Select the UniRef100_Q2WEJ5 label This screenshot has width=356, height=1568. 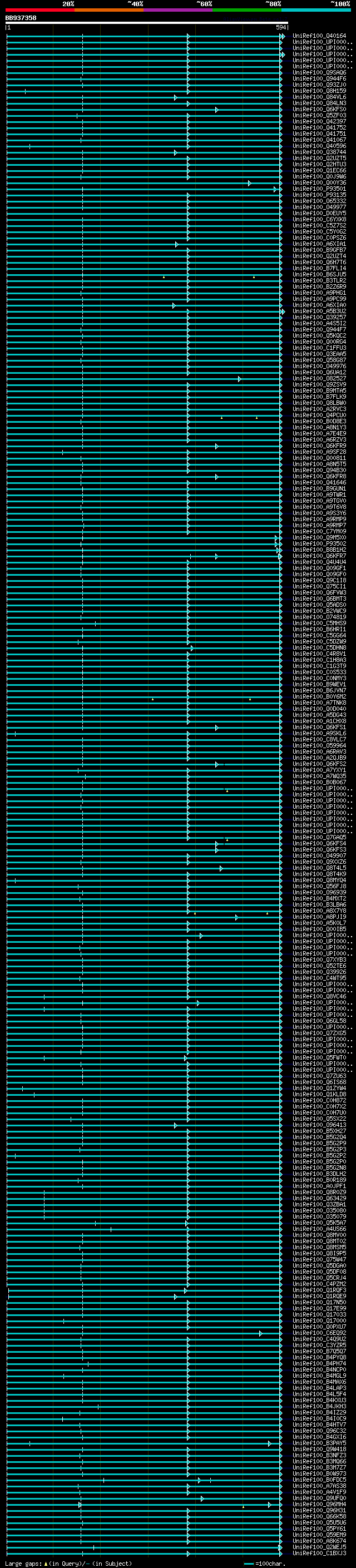tap(319, 1547)
